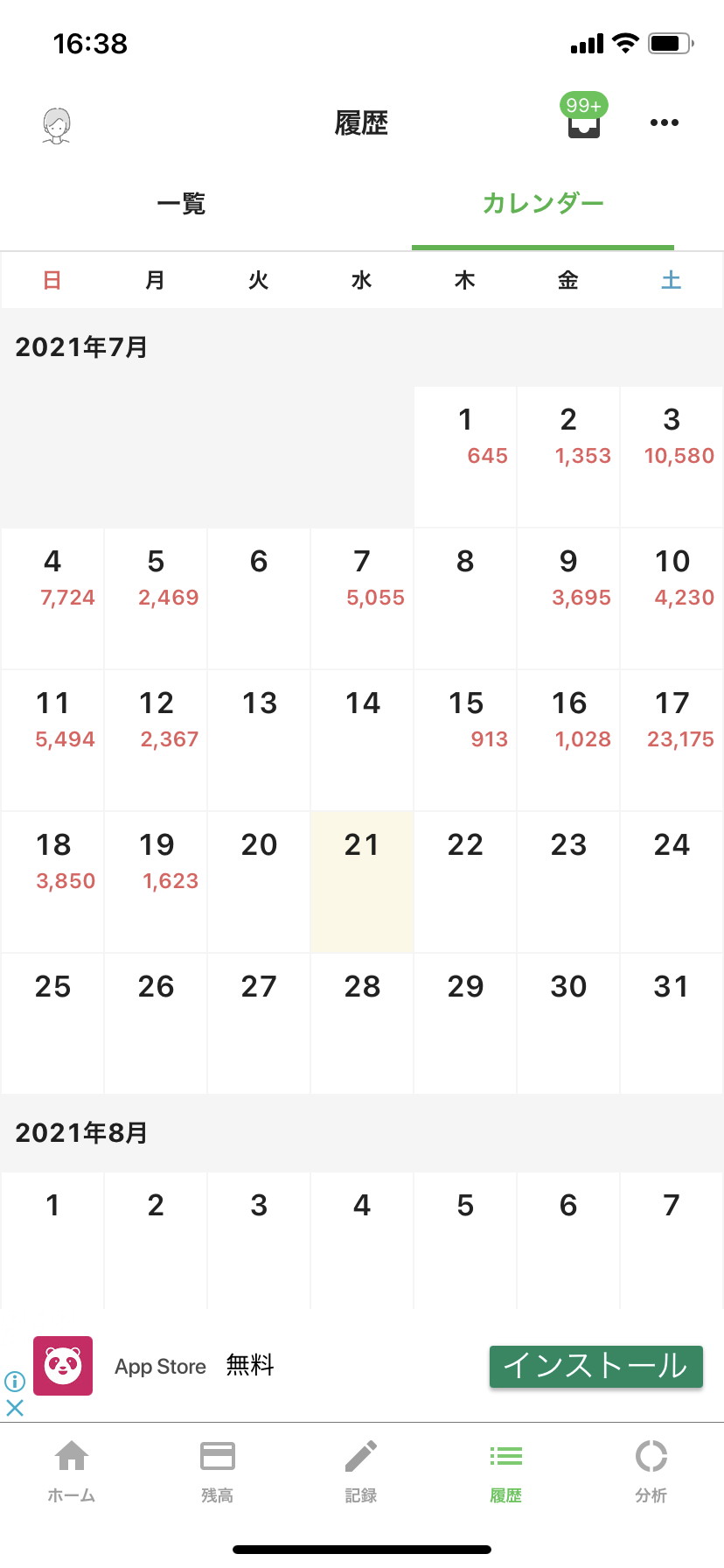This screenshot has height=1568, width=724.
Task: Select July 3 showing 10,580
Action: click(x=672, y=457)
